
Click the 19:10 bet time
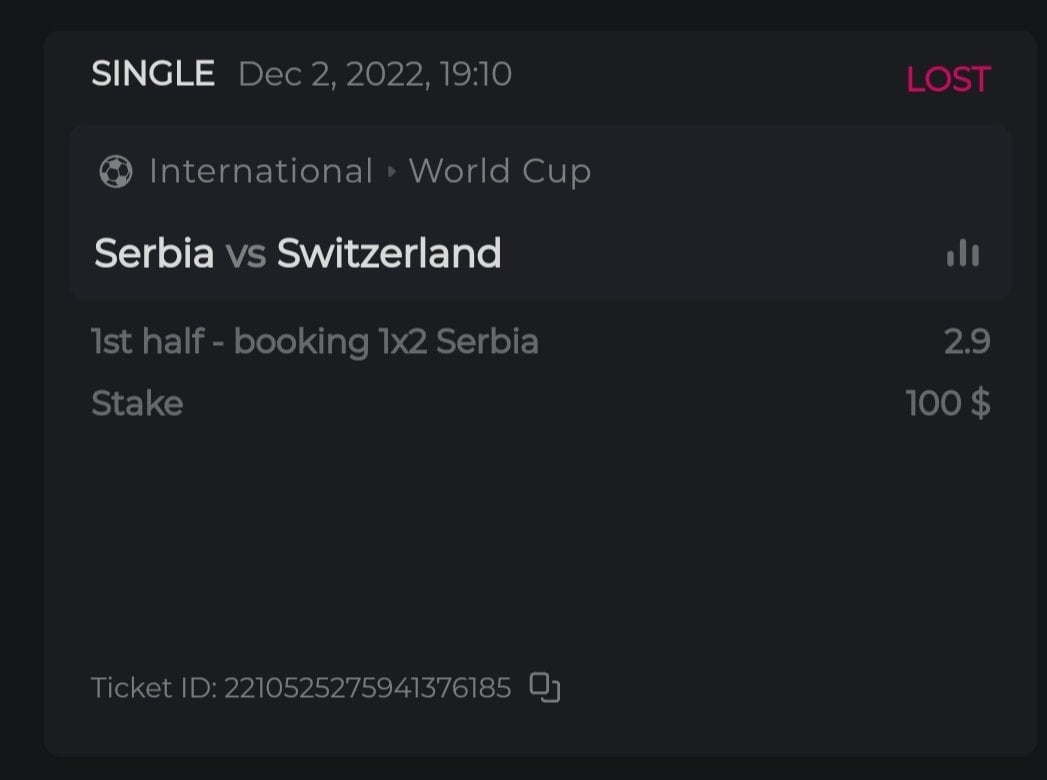coord(476,74)
